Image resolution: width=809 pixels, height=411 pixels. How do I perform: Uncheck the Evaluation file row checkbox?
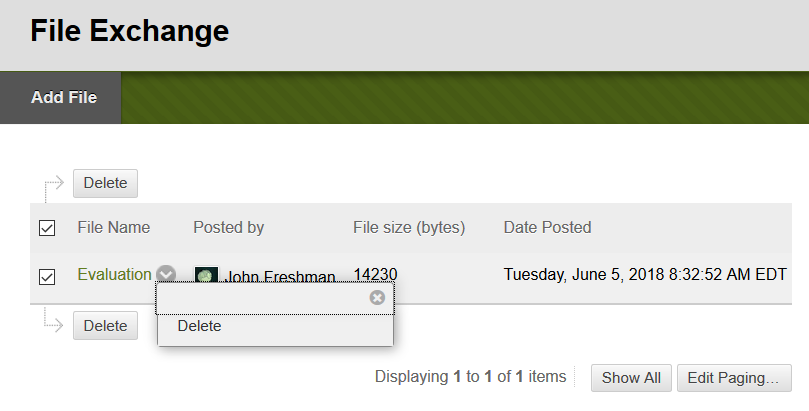47,277
